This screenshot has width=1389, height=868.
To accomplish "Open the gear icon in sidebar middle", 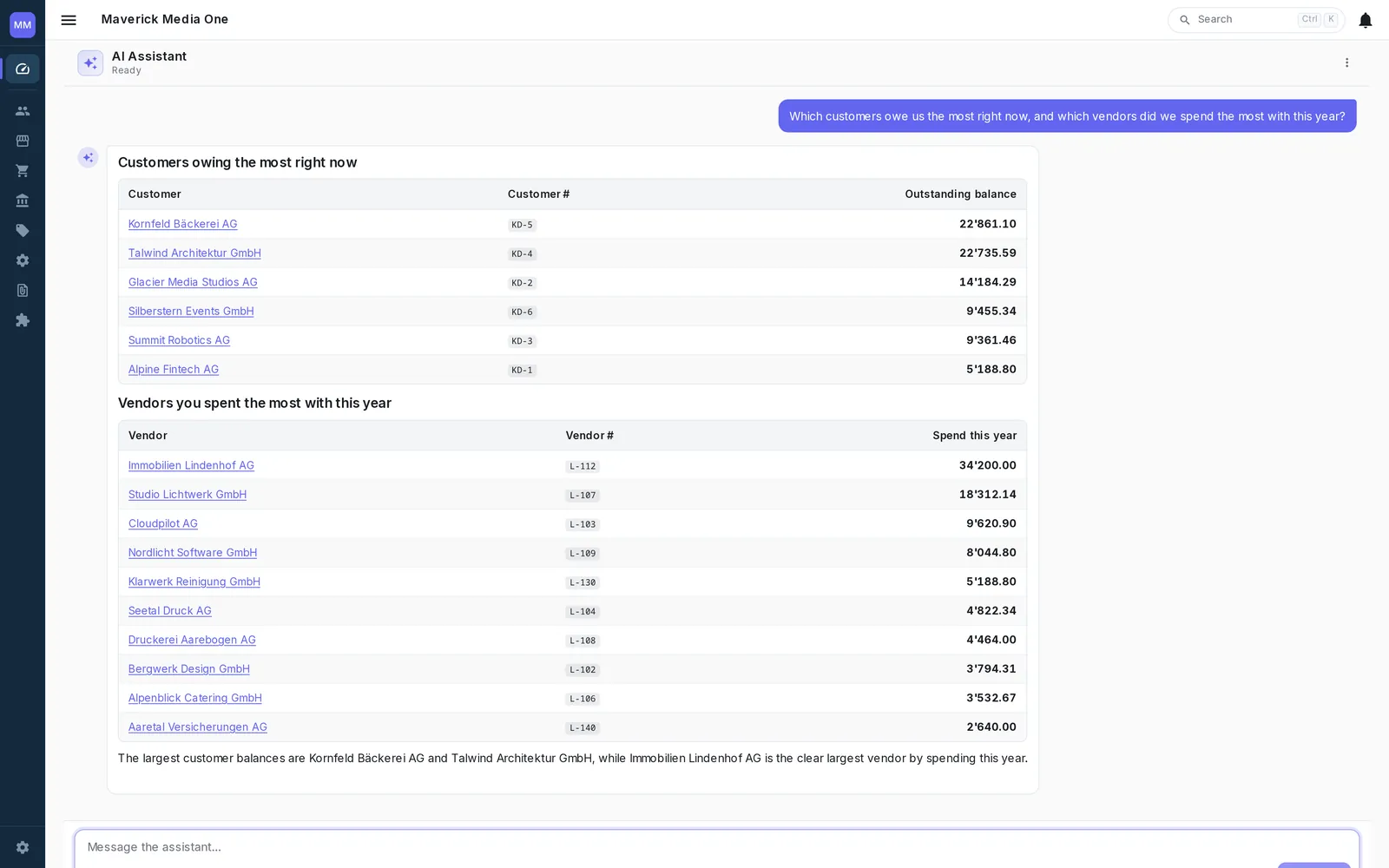I will click(23, 260).
